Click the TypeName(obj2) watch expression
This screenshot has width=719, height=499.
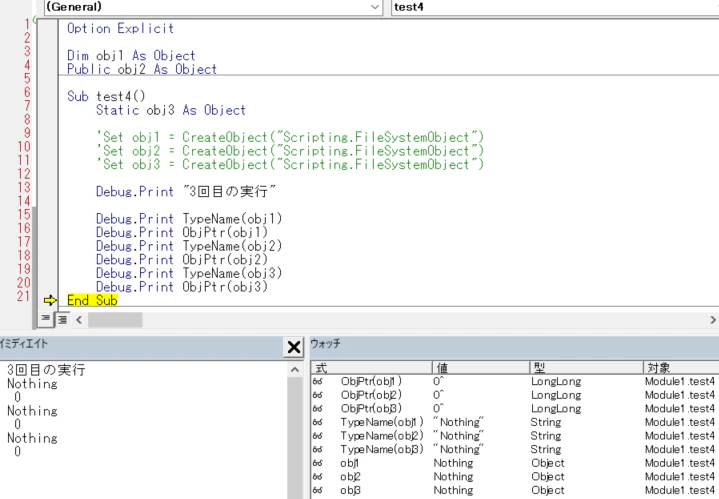point(382,436)
